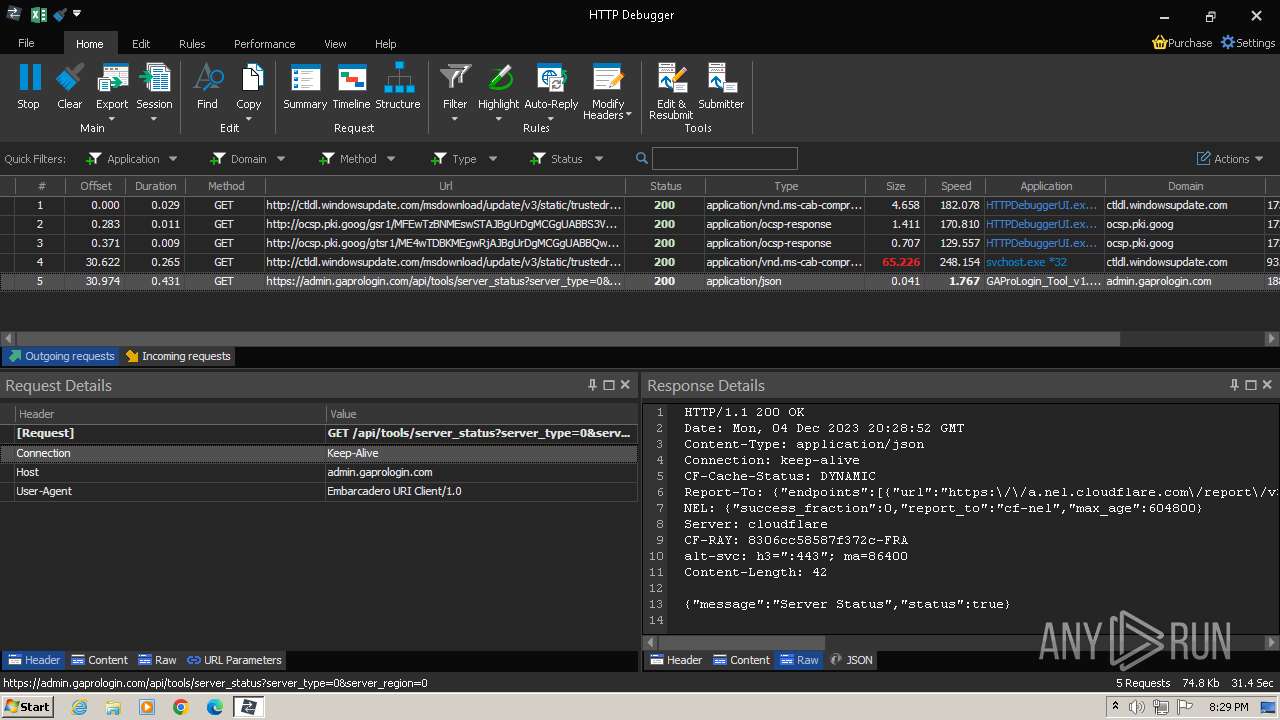
Task: Pin the Response Details panel
Action: coord(1234,385)
